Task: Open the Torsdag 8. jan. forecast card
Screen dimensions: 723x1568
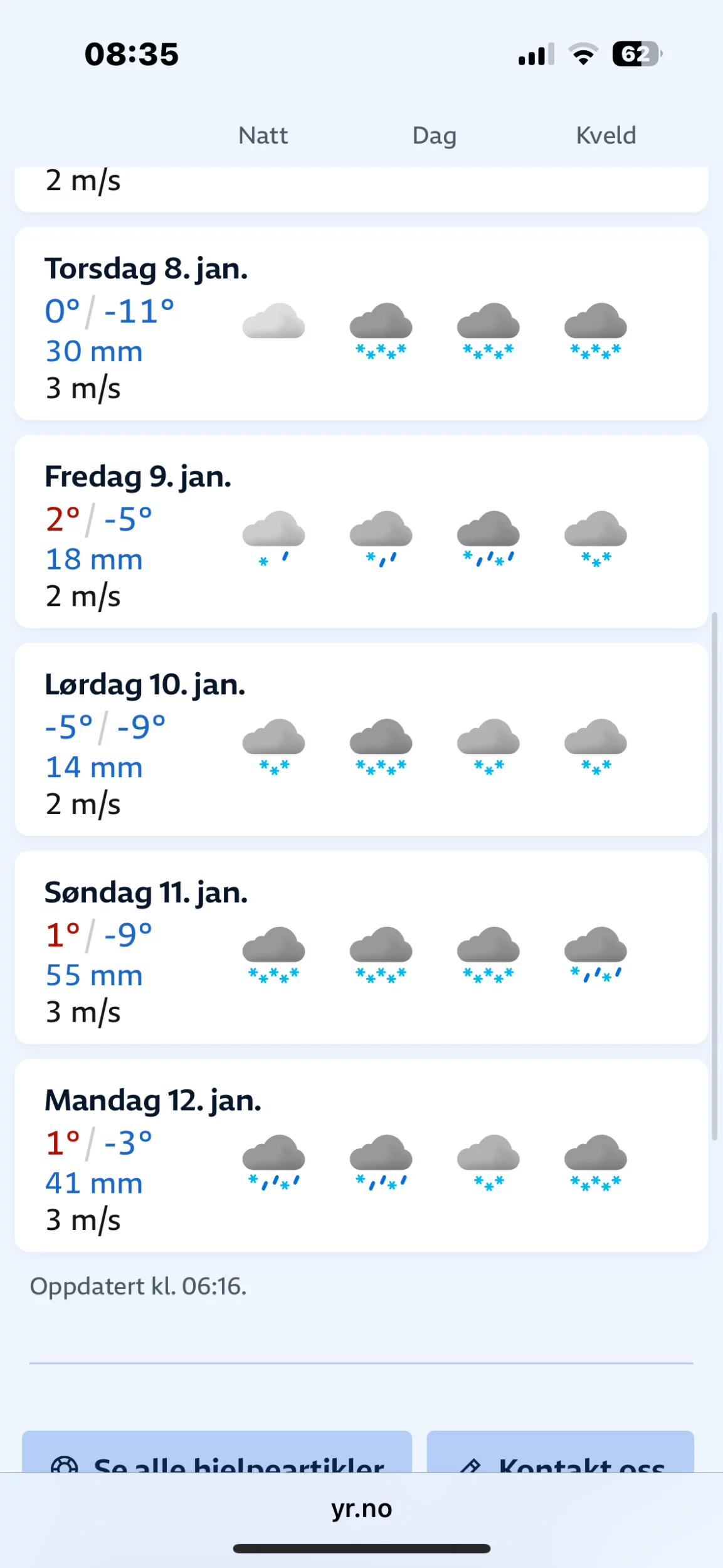Action: [x=361, y=324]
